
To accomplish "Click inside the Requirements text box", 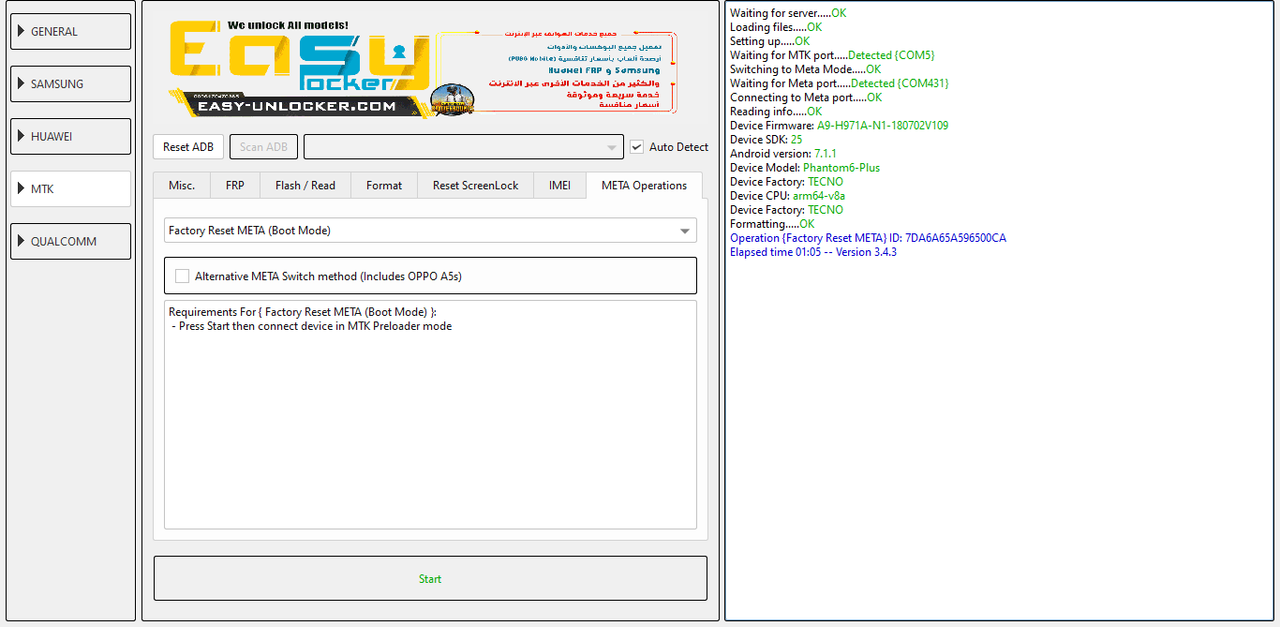I will [x=430, y=415].
